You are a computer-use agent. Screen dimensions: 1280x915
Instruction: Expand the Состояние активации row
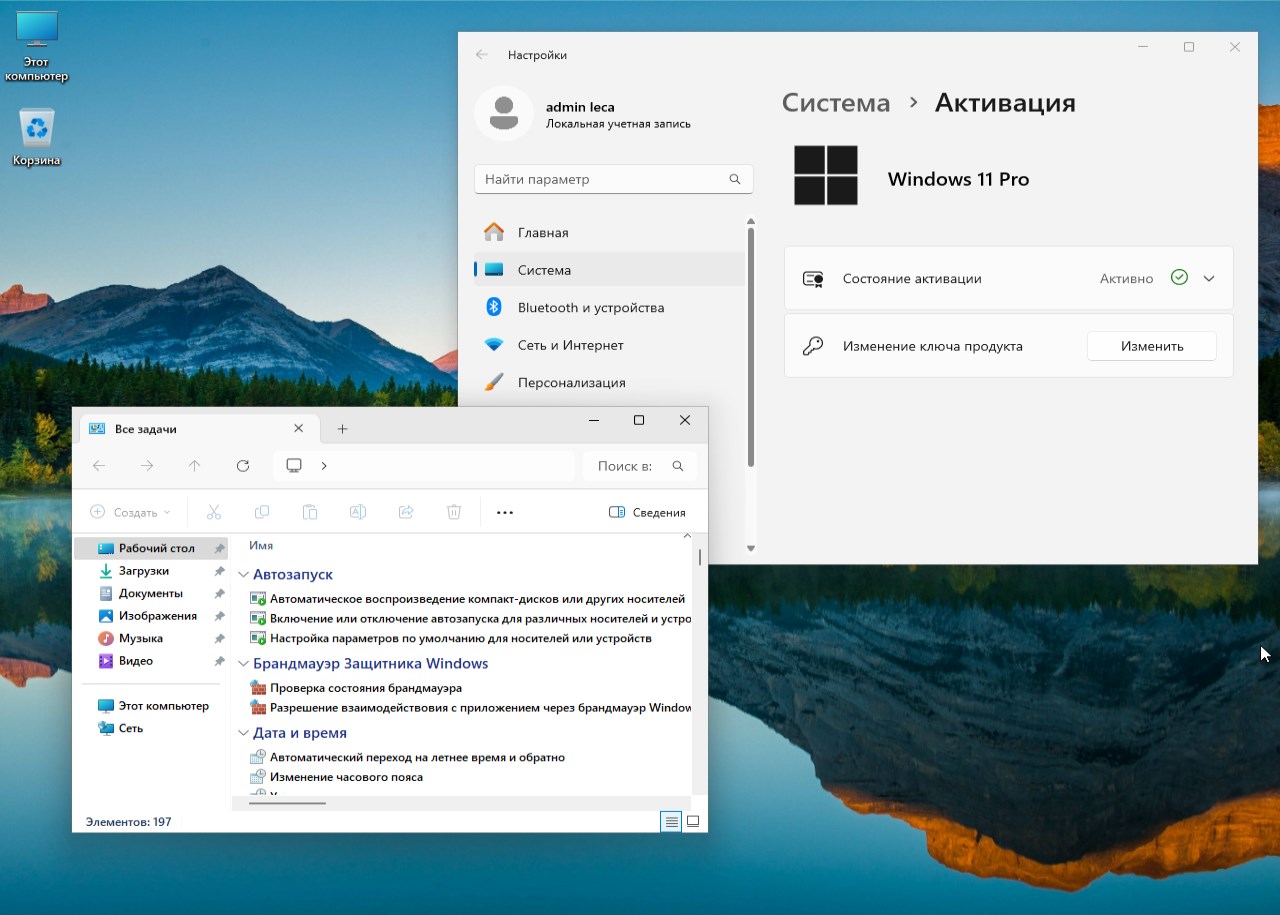click(1209, 279)
